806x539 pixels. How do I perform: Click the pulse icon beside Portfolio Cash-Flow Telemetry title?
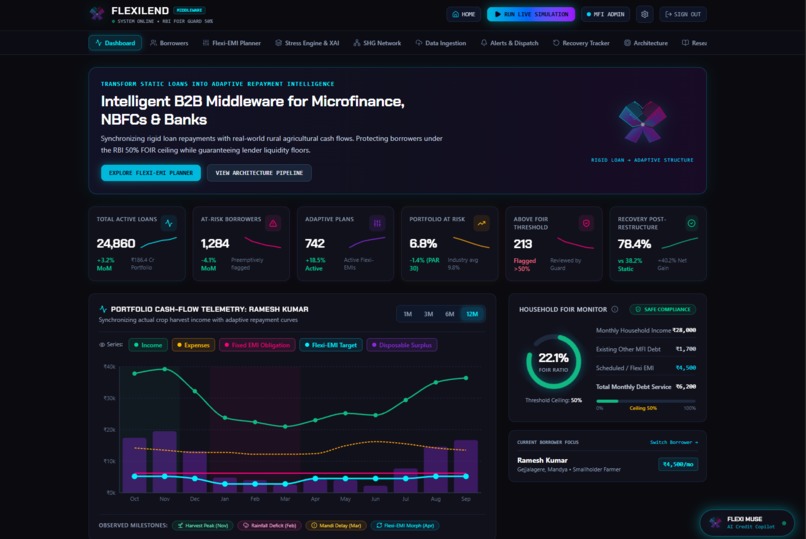tap(103, 309)
